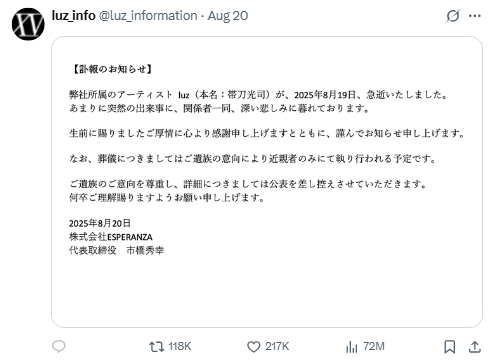Open the three-dot More options menu
The height and width of the screenshot is (363, 494).
475,16
